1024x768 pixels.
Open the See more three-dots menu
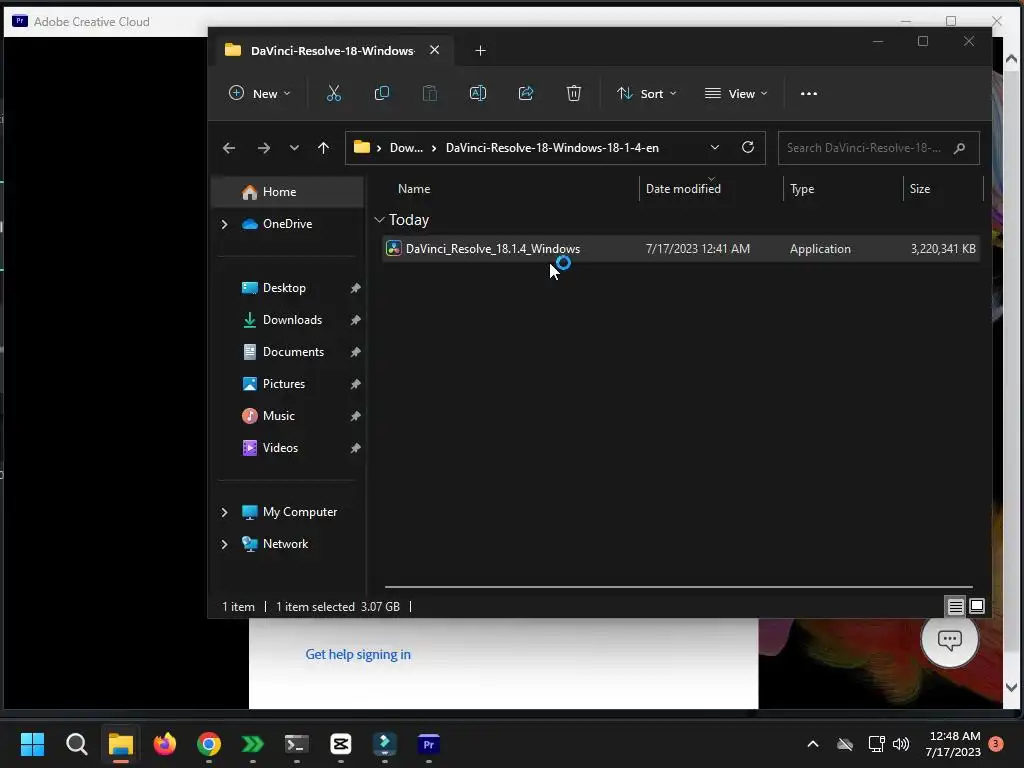pos(808,93)
